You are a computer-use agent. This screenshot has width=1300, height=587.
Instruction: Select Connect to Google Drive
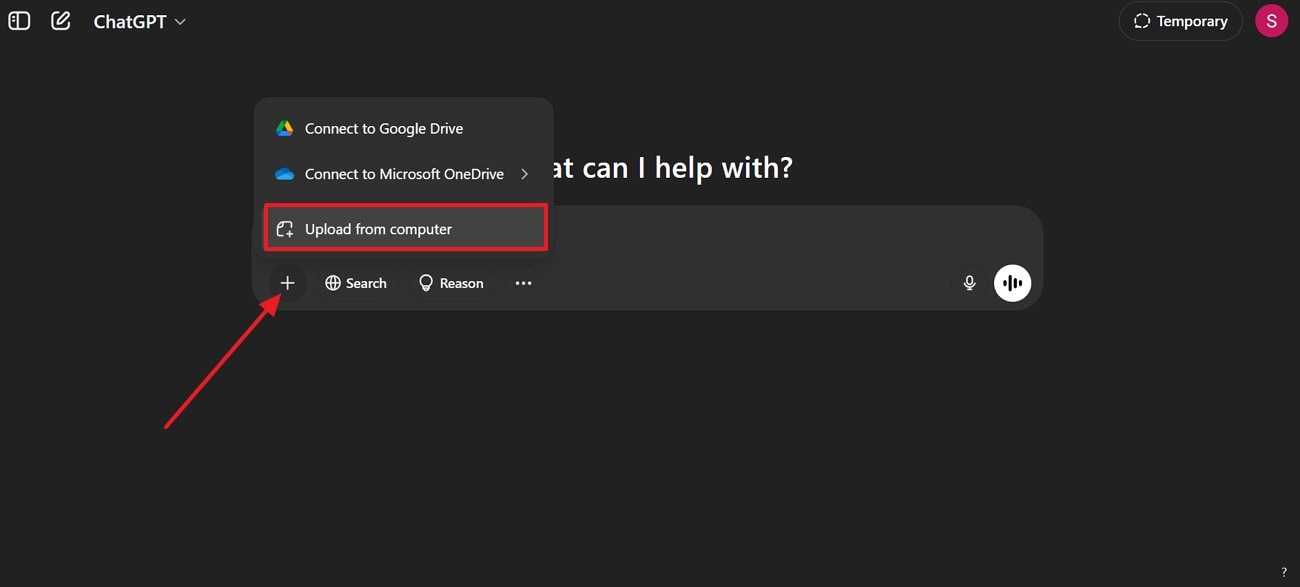tap(383, 128)
